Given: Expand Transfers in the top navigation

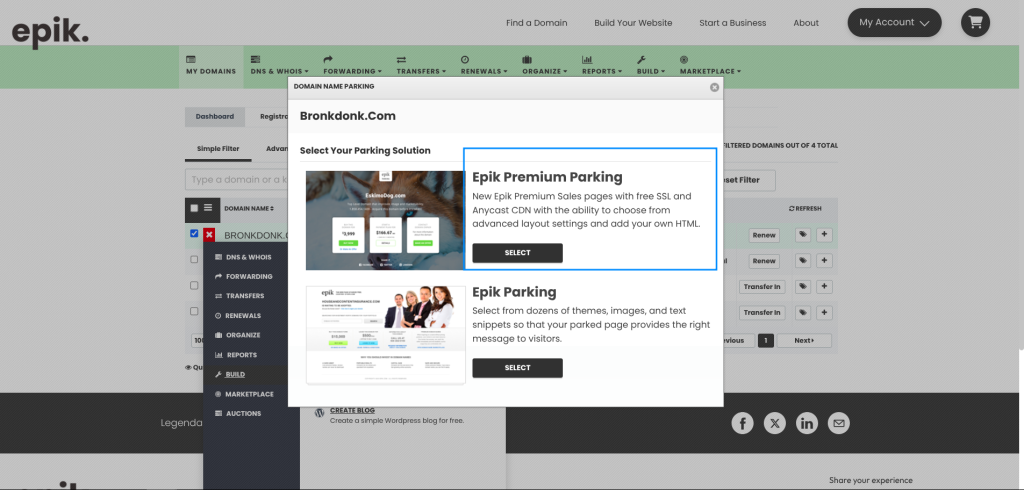Looking at the screenshot, I should [x=421, y=65].
